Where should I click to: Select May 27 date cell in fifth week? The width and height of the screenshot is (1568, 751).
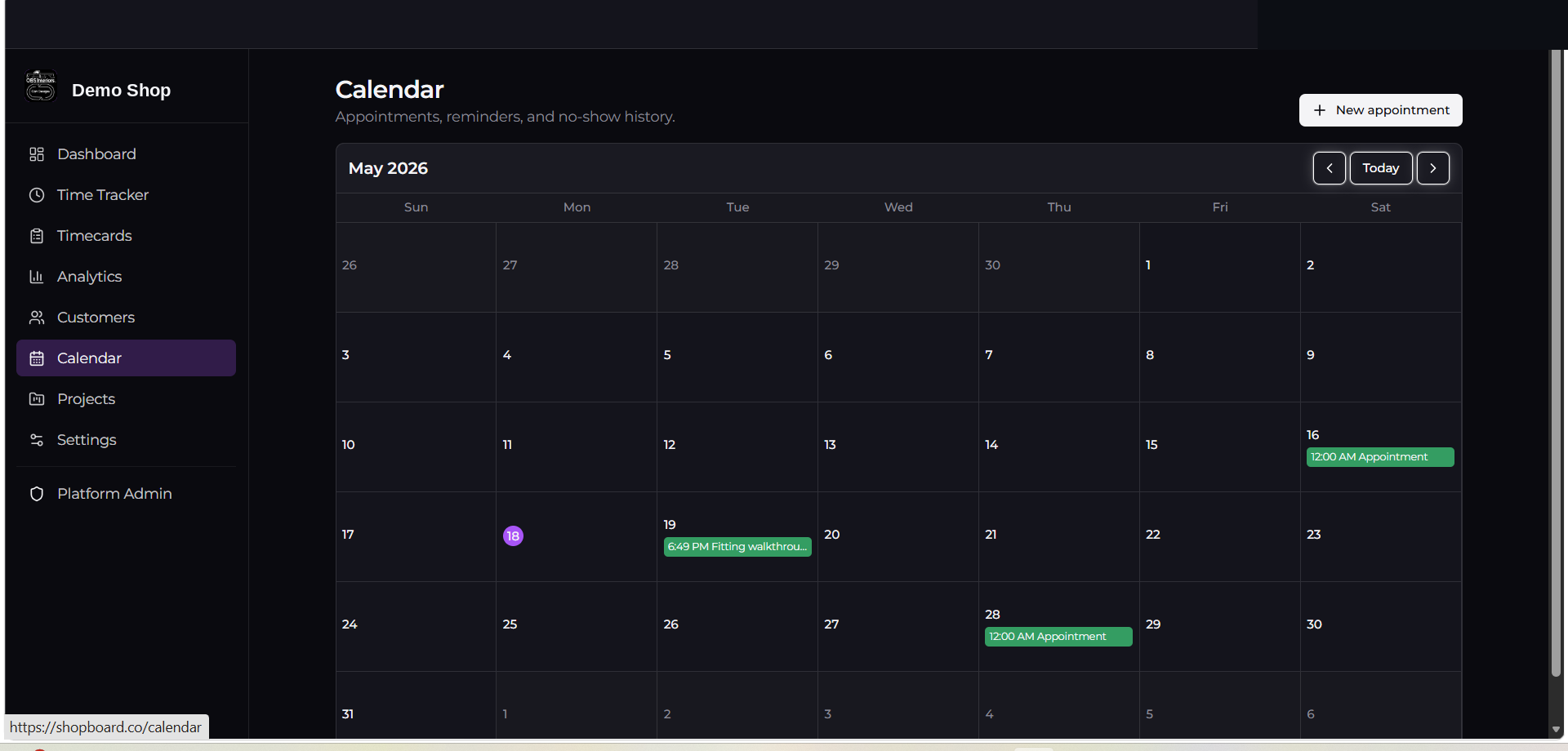click(x=898, y=627)
